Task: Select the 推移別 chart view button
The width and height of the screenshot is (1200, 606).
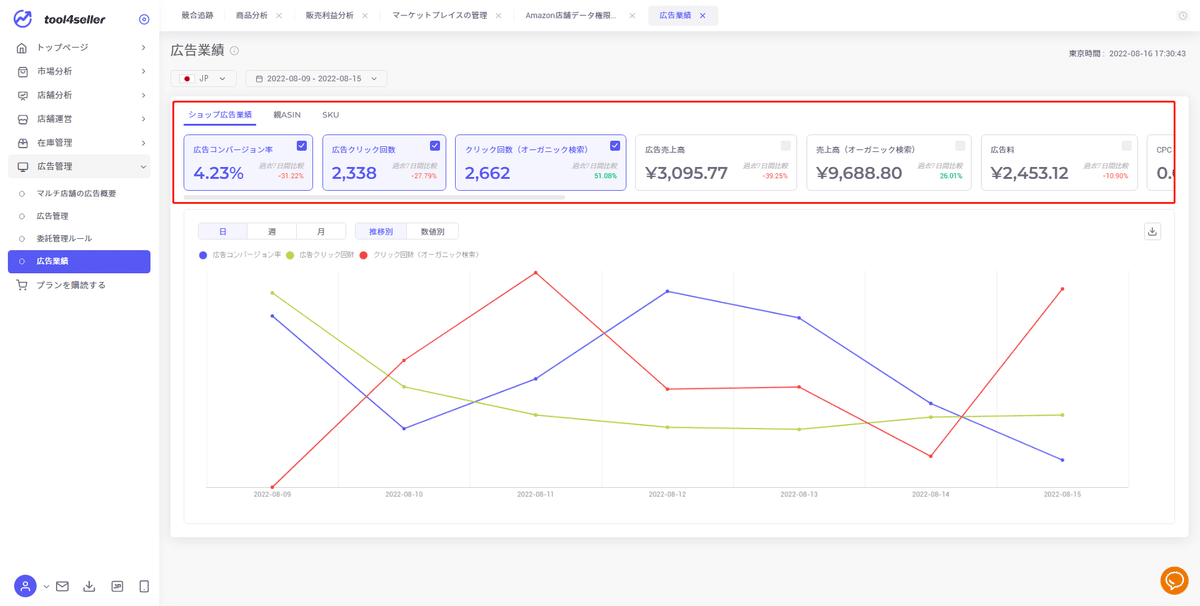Action: pyautogui.click(x=381, y=231)
